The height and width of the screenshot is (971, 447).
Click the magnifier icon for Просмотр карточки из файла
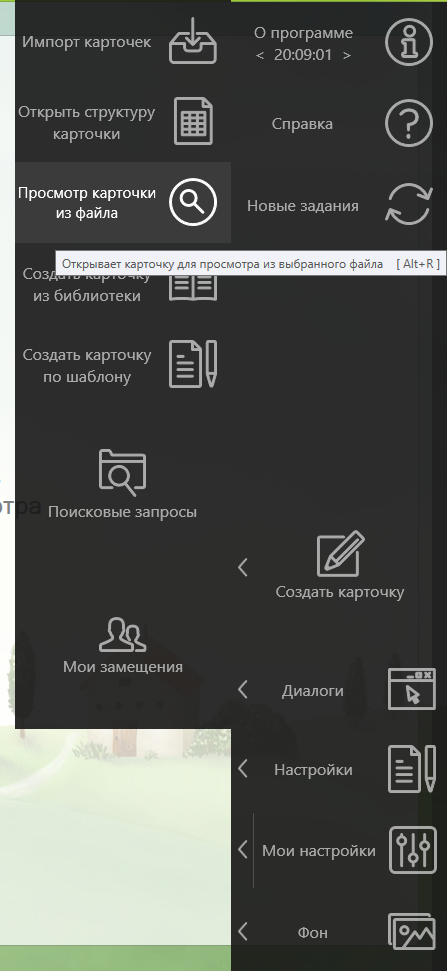point(193,202)
